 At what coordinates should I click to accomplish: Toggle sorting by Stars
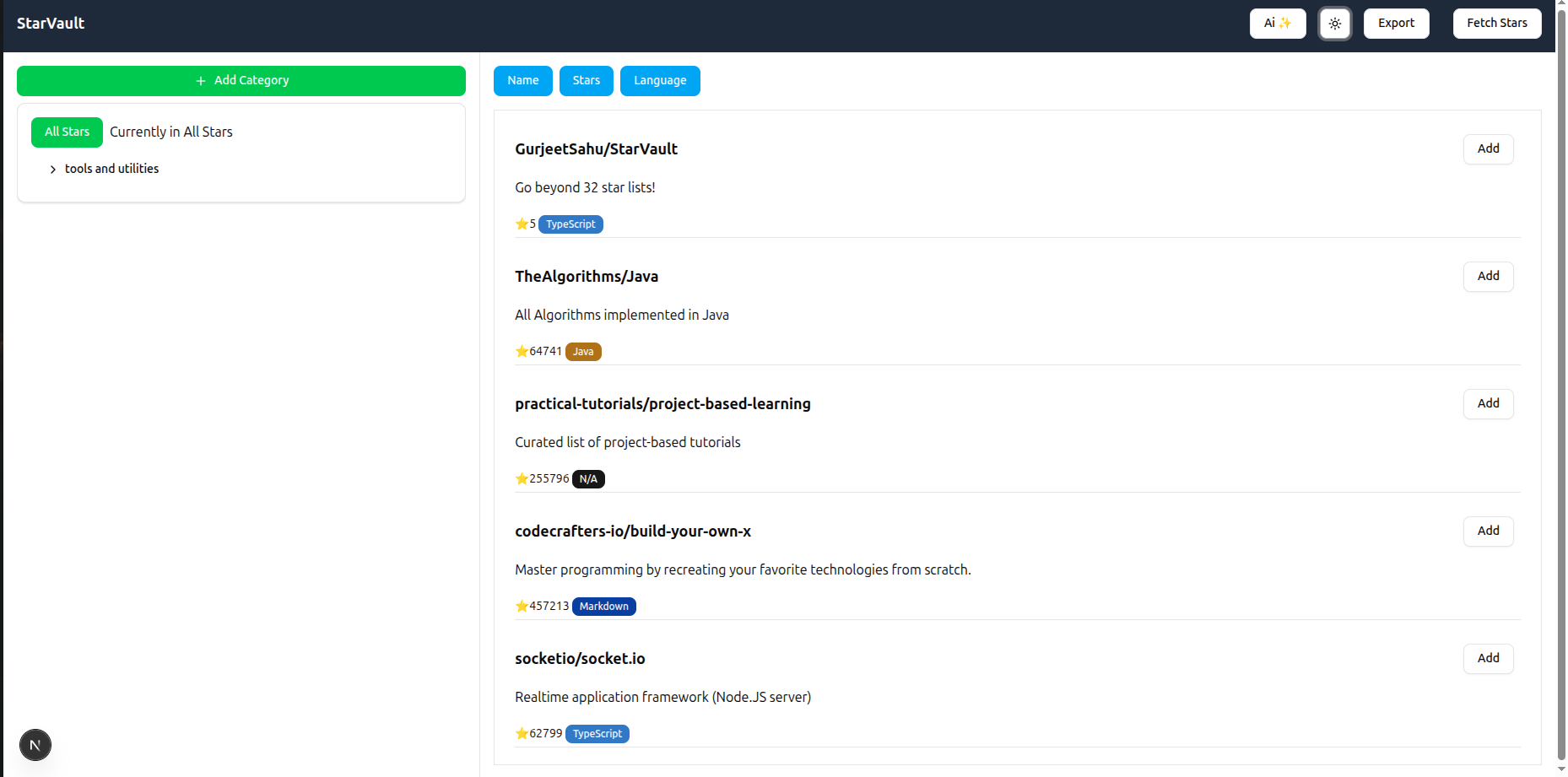pyautogui.click(x=586, y=80)
